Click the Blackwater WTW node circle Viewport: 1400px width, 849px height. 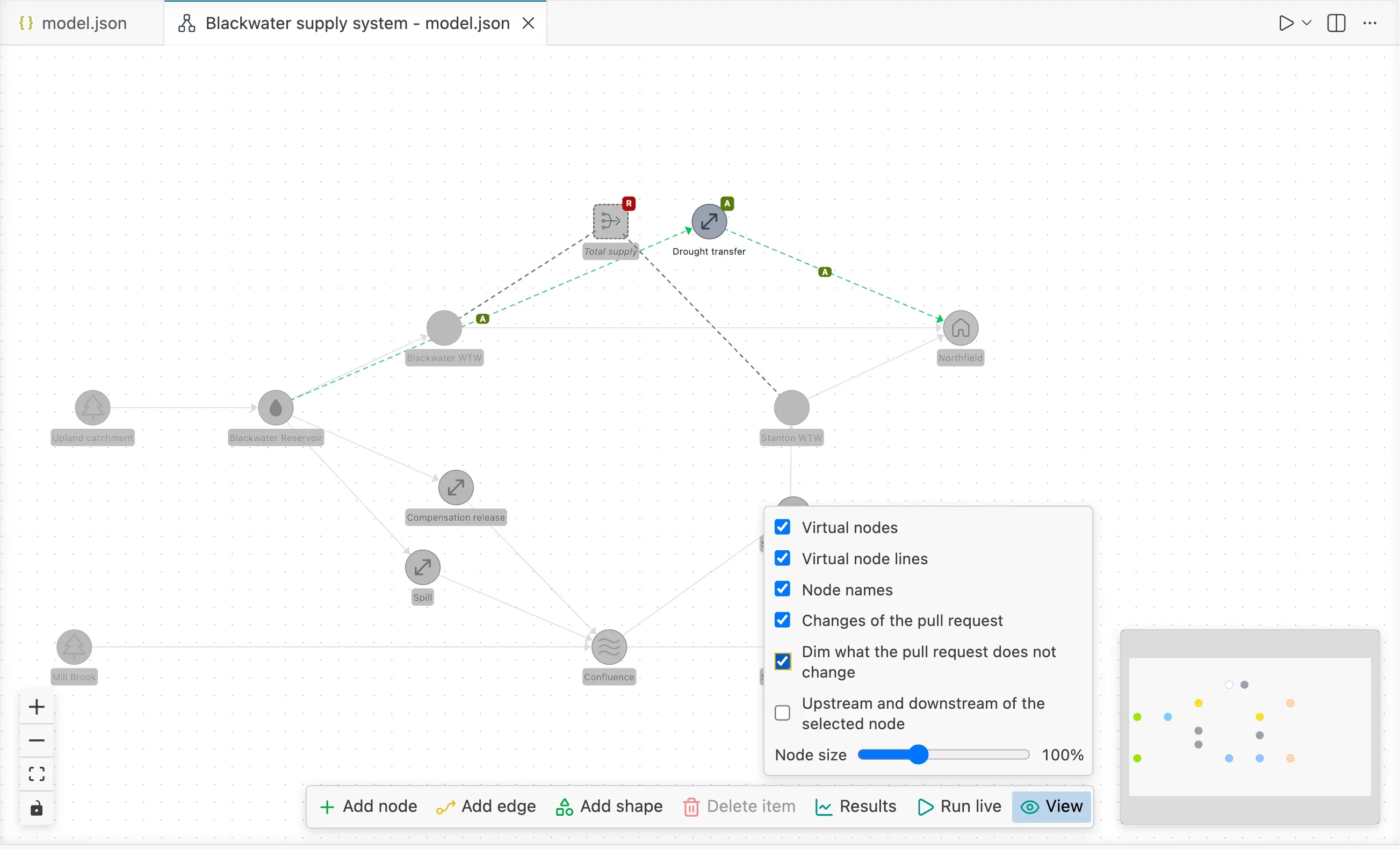click(x=444, y=328)
